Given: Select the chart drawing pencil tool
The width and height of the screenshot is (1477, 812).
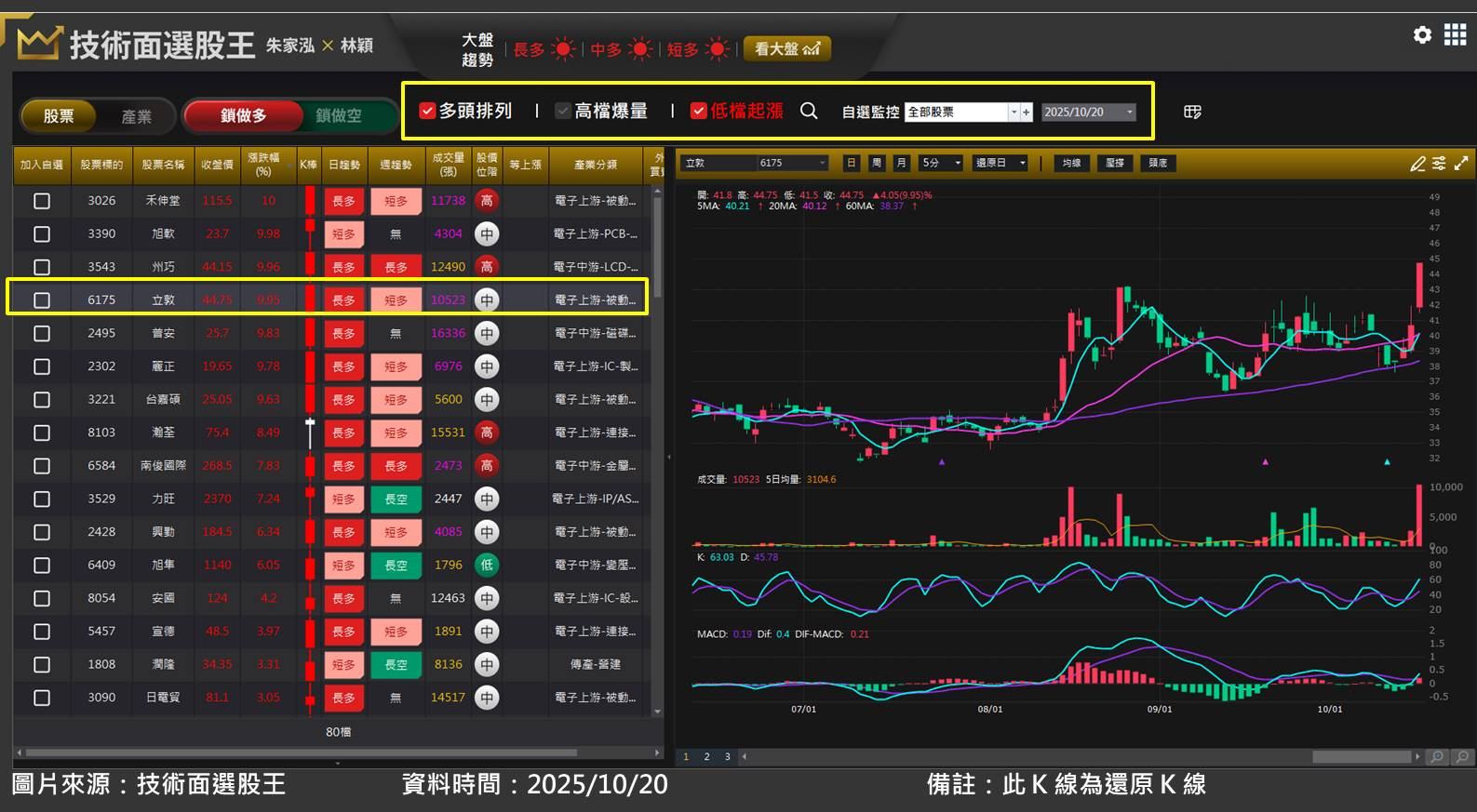Looking at the screenshot, I should click(1417, 164).
